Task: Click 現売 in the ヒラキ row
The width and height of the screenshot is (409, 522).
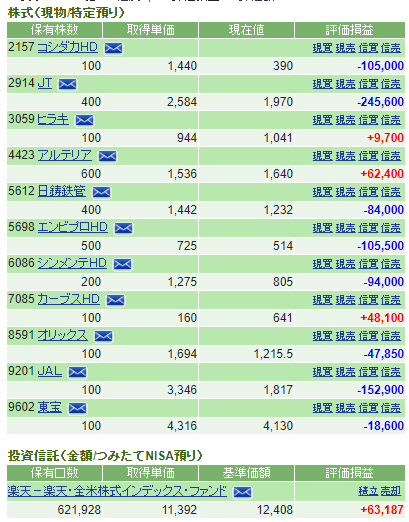Action: [345, 120]
